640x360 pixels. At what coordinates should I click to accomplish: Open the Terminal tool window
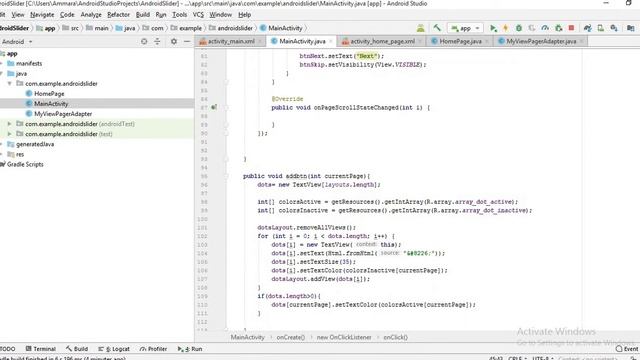[x=40, y=349]
